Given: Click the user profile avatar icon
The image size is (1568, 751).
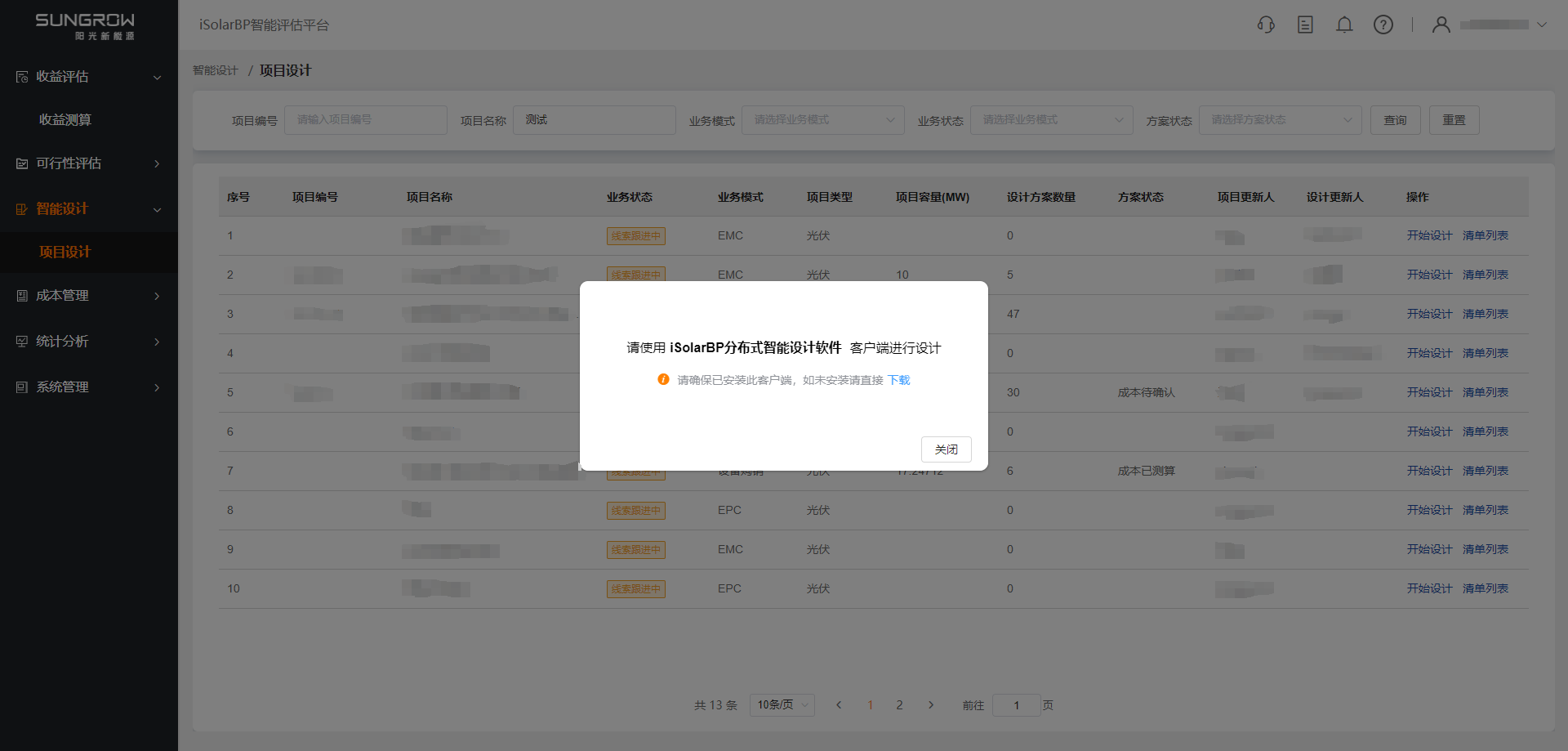Looking at the screenshot, I should coord(1441,25).
